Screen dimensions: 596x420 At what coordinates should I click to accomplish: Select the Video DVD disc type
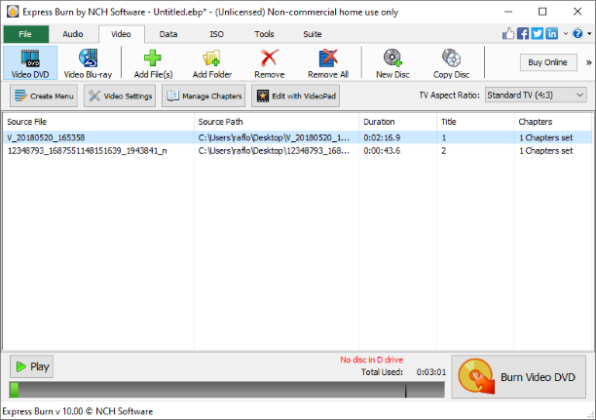[x=30, y=63]
